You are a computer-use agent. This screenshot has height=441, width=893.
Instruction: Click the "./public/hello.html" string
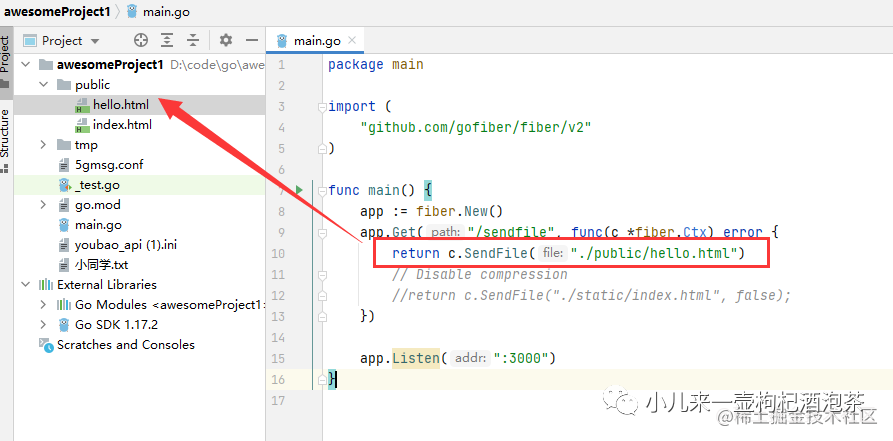click(x=654, y=253)
